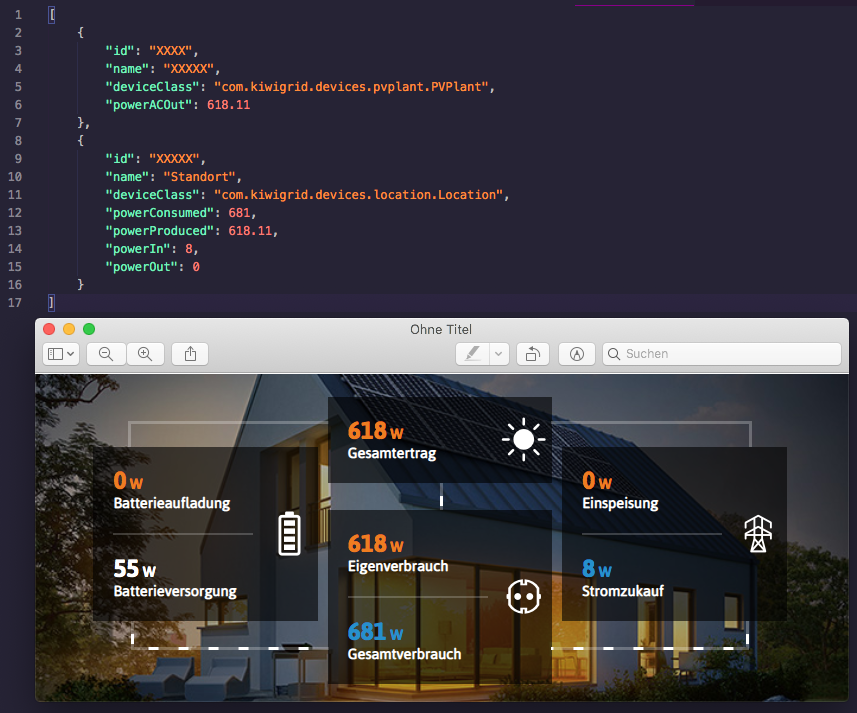Select the highlight pen tool
The width and height of the screenshot is (857, 713).
point(473,354)
